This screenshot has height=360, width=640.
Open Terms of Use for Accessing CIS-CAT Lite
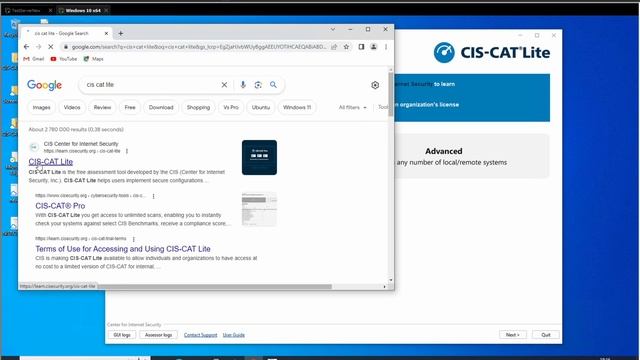coord(123,249)
